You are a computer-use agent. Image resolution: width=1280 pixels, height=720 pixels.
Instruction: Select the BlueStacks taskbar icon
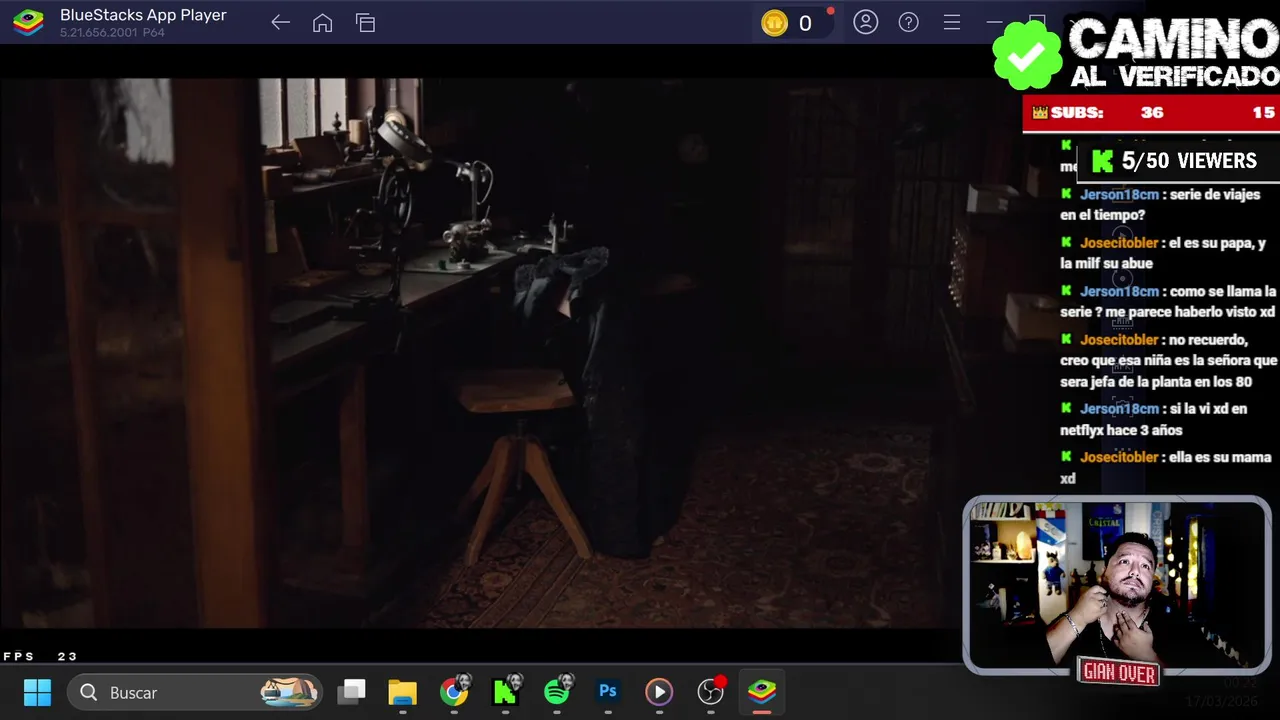762,692
